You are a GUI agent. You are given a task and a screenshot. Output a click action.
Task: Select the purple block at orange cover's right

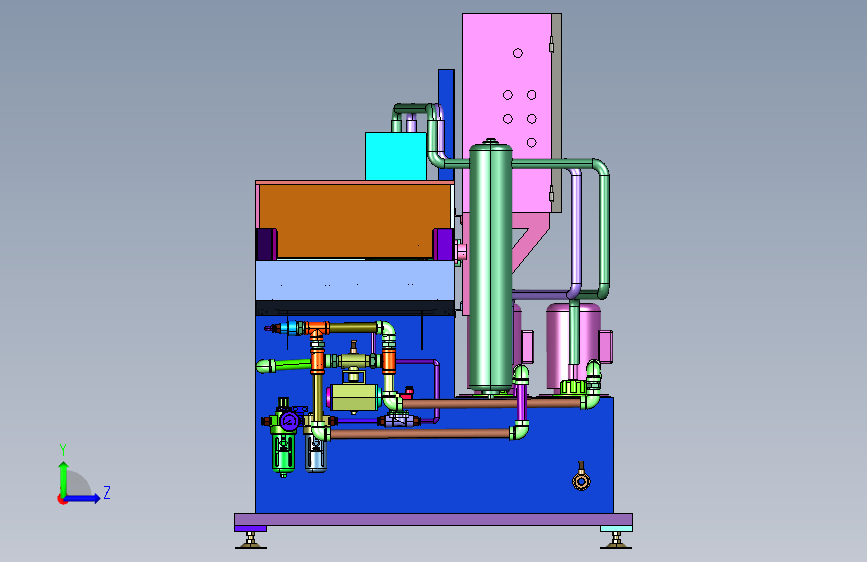[x=443, y=244]
